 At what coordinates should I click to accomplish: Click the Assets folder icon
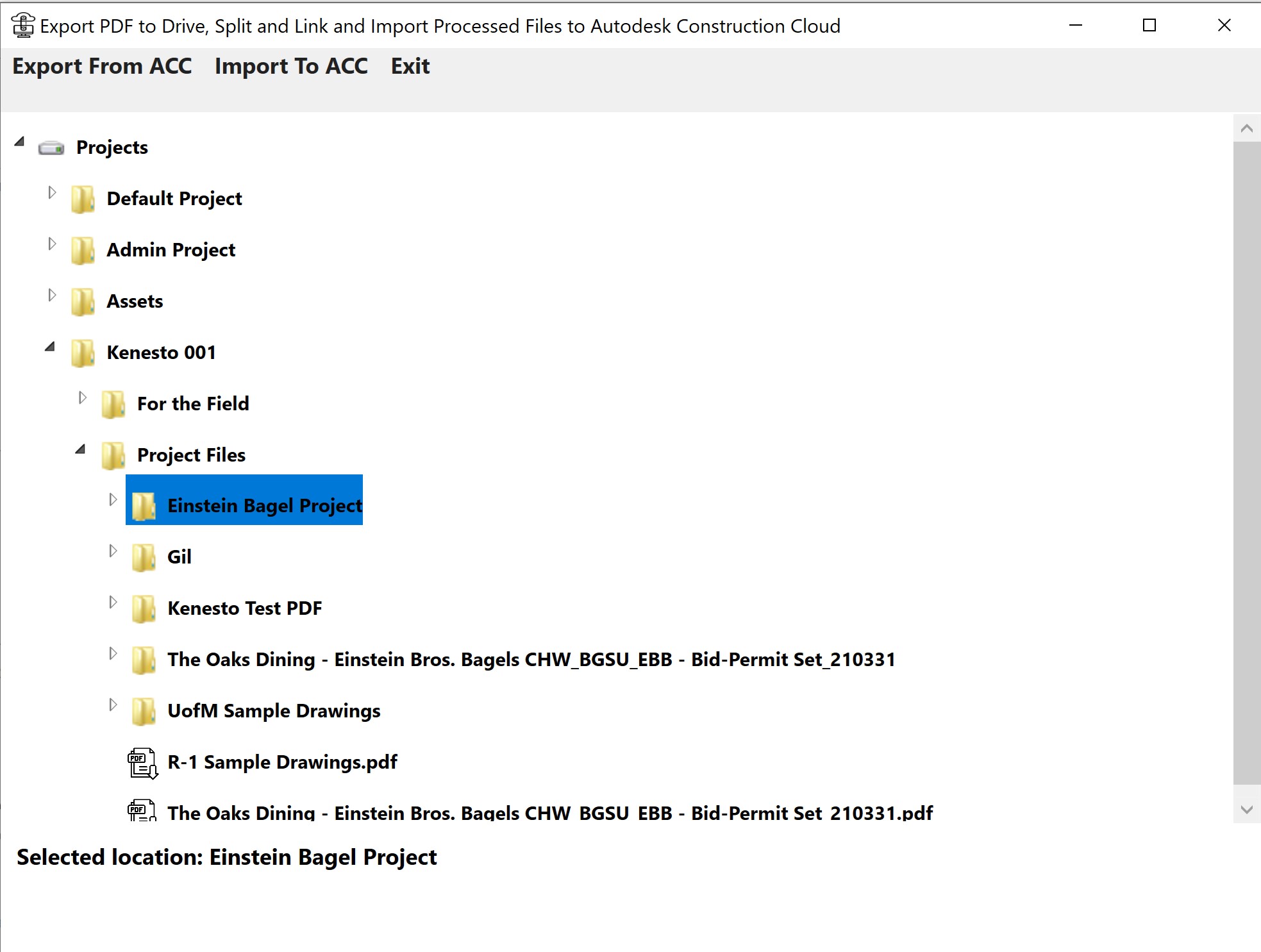pos(83,302)
